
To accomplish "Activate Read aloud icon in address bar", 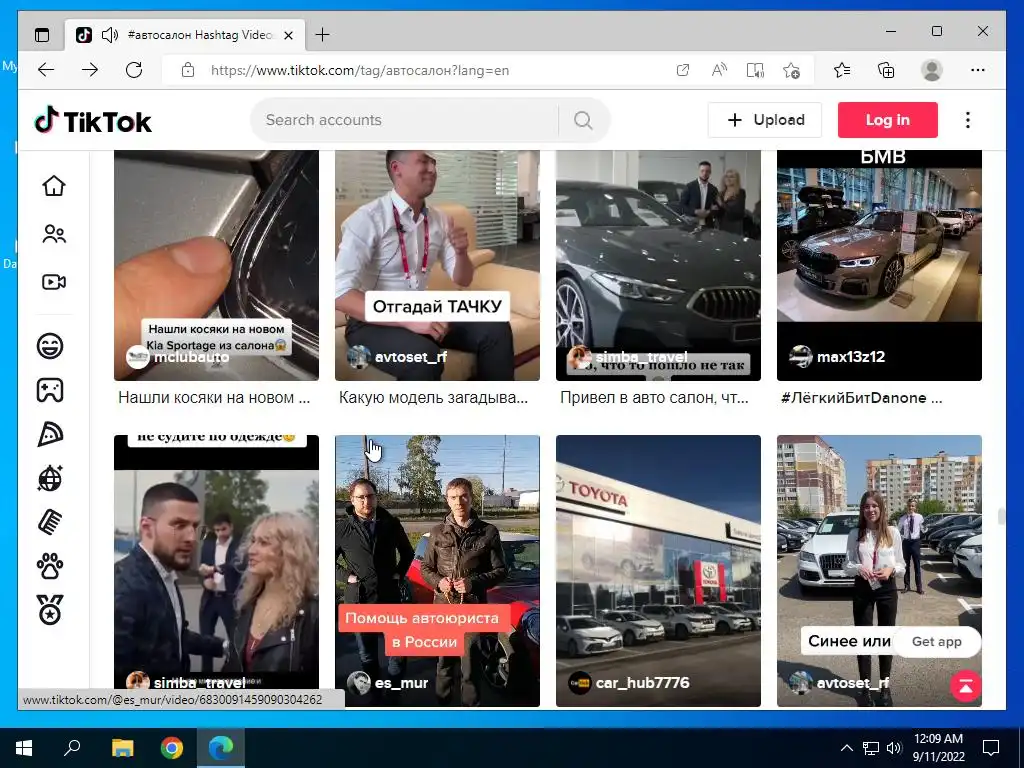I will coord(719,70).
